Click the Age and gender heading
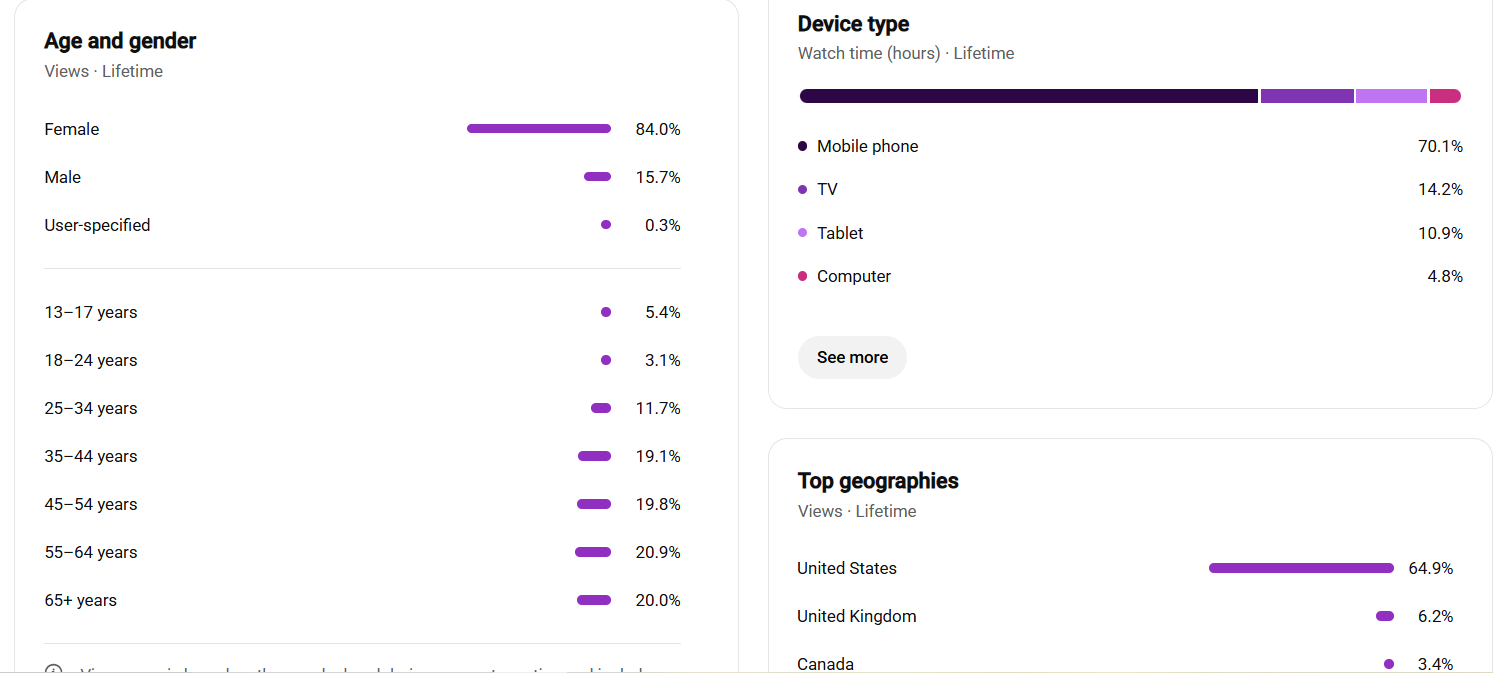This screenshot has width=1504, height=673. pyautogui.click(x=120, y=41)
